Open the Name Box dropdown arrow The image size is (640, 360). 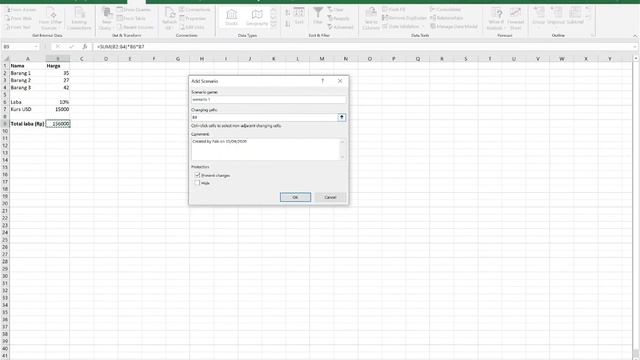click(x=36, y=47)
